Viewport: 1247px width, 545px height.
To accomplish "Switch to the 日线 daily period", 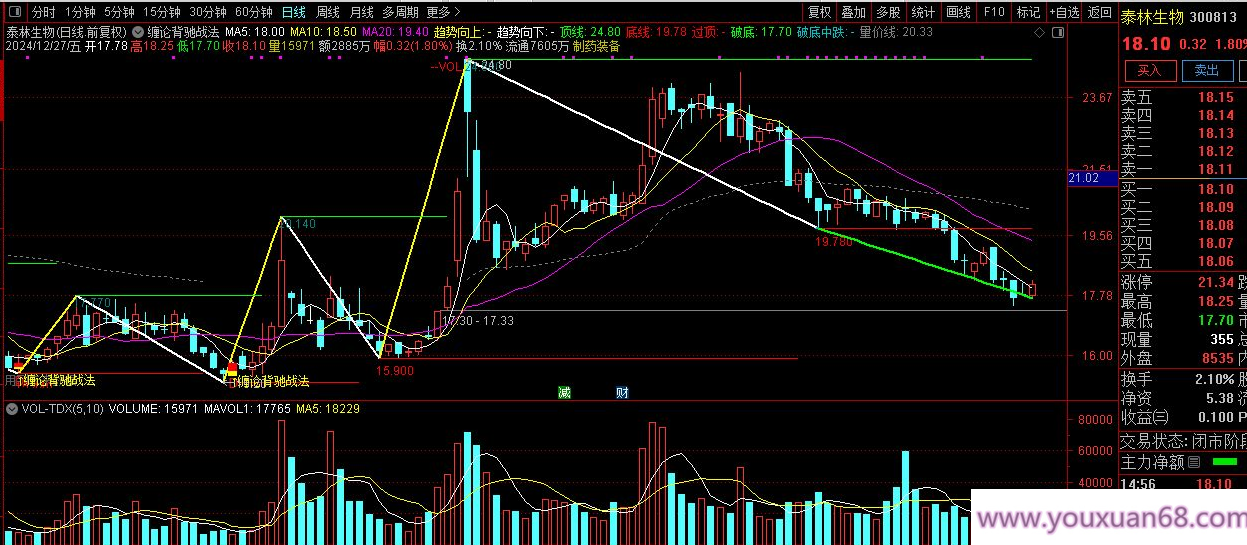I will click(293, 13).
